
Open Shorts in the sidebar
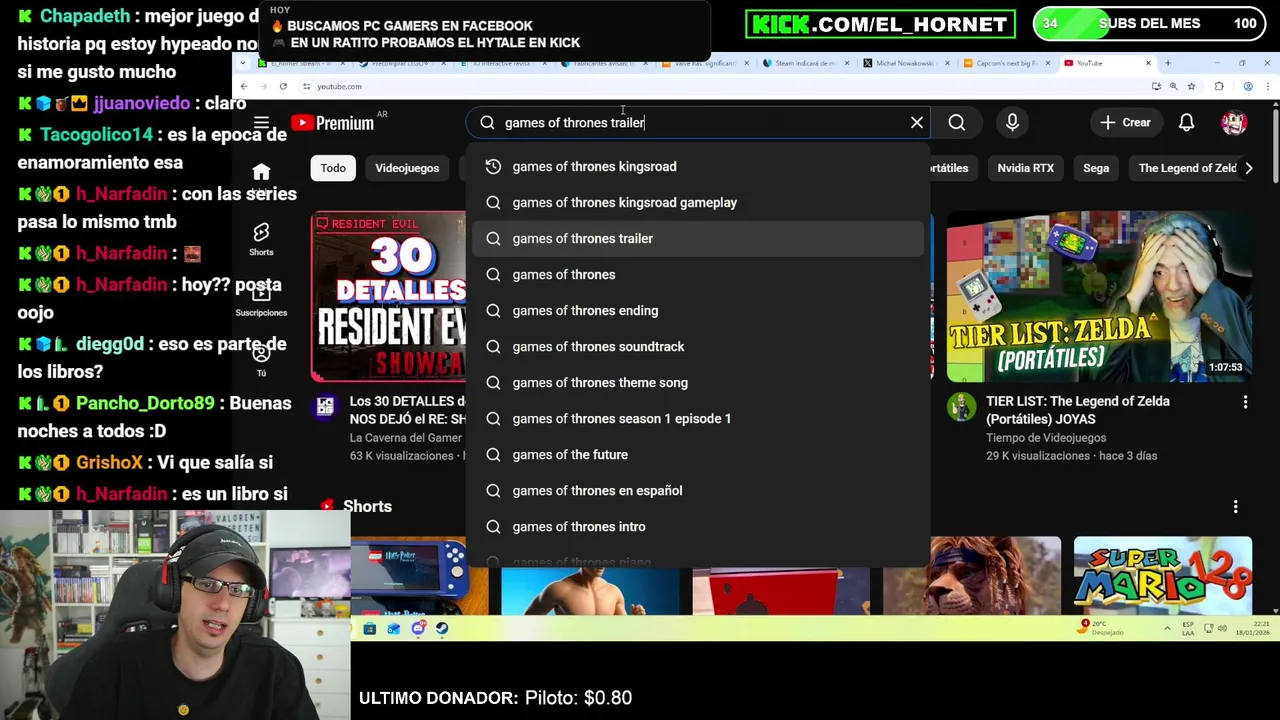261,238
